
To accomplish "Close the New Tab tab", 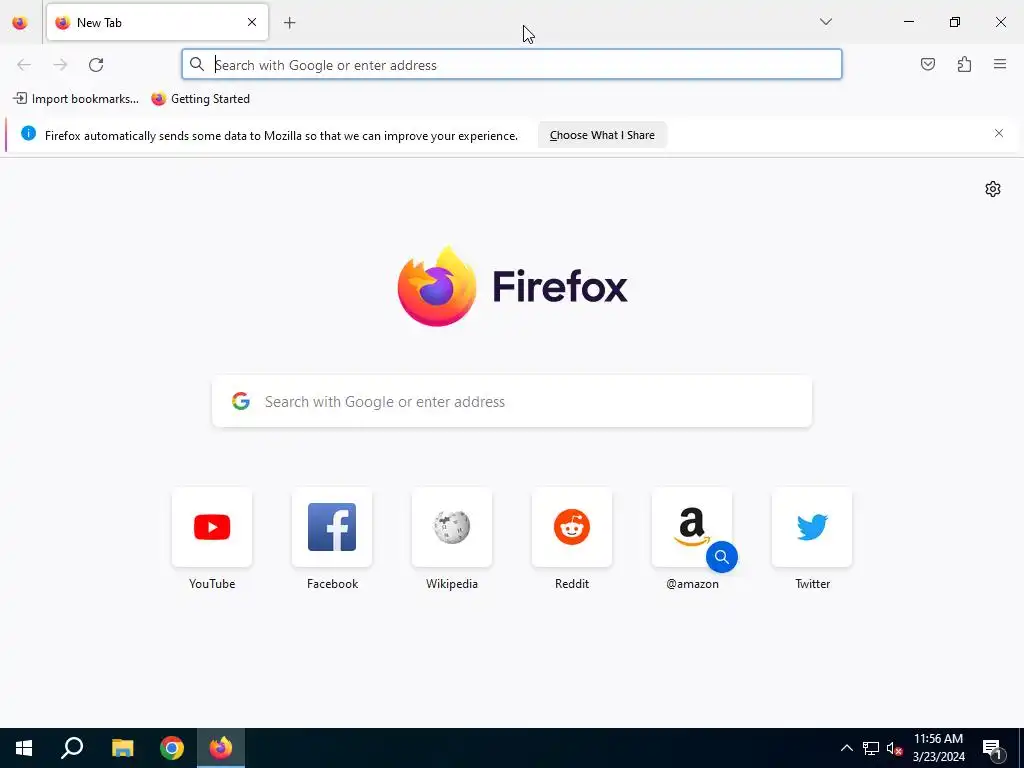I will [x=252, y=22].
